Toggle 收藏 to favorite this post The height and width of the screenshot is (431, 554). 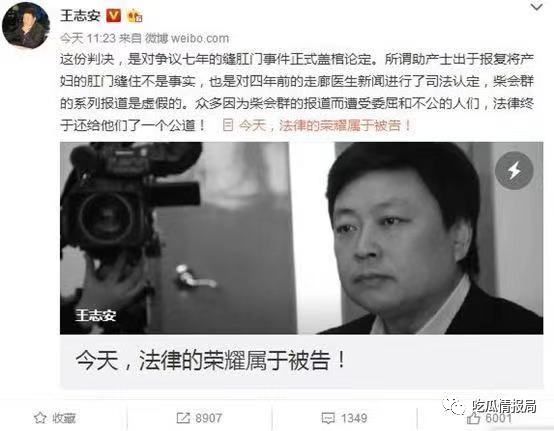tap(55, 418)
